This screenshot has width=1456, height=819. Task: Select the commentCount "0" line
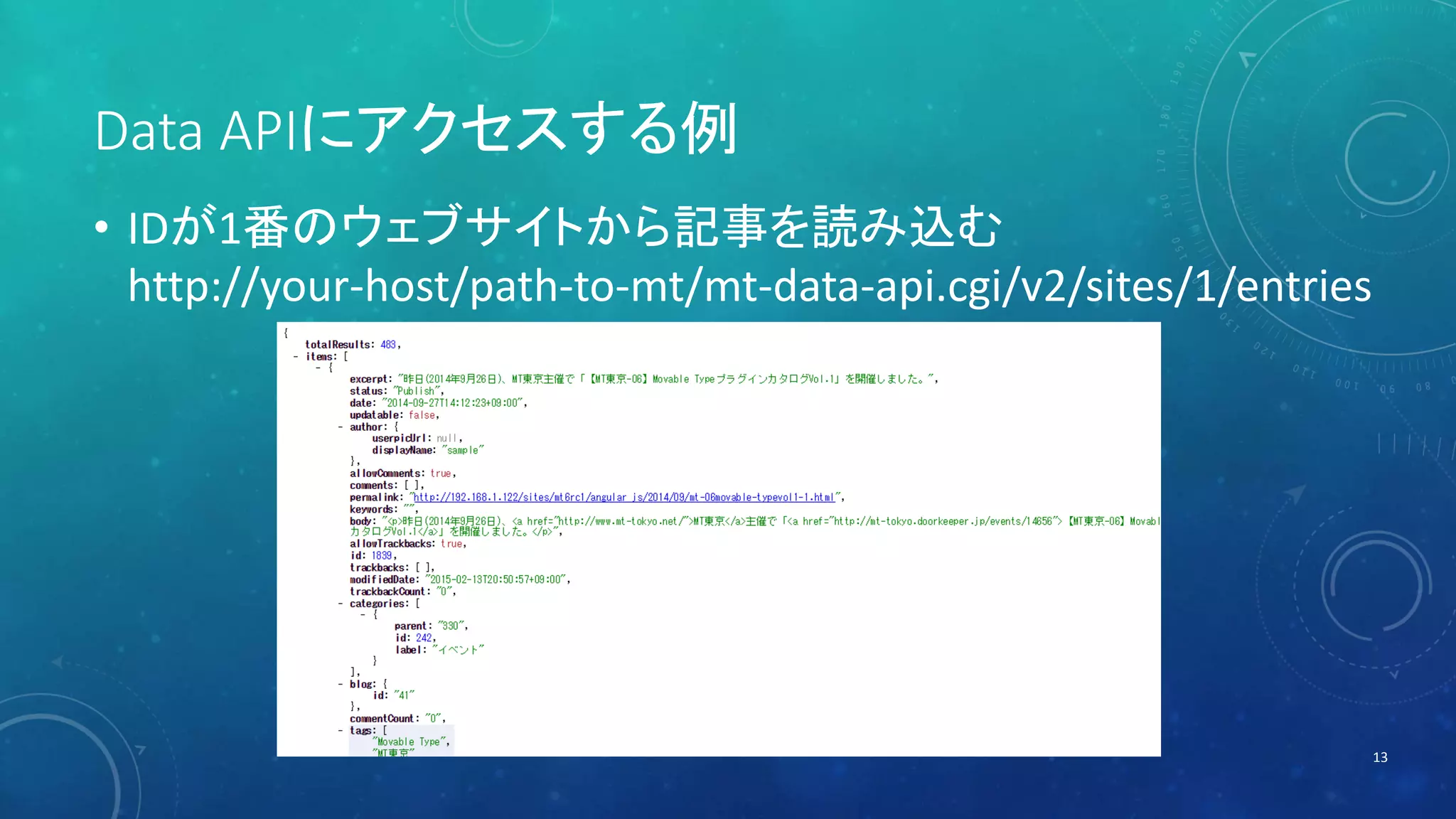coord(397,719)
